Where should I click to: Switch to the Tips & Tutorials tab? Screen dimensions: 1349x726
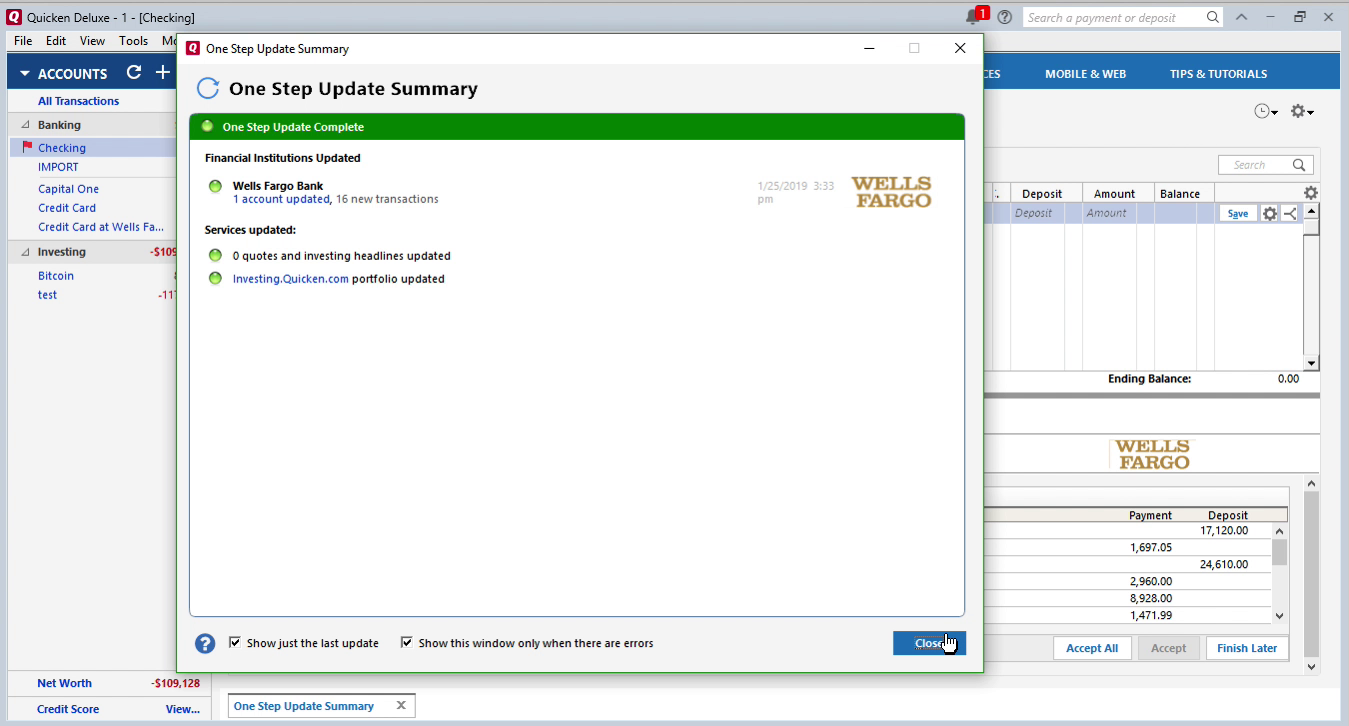coord(1218,74)
